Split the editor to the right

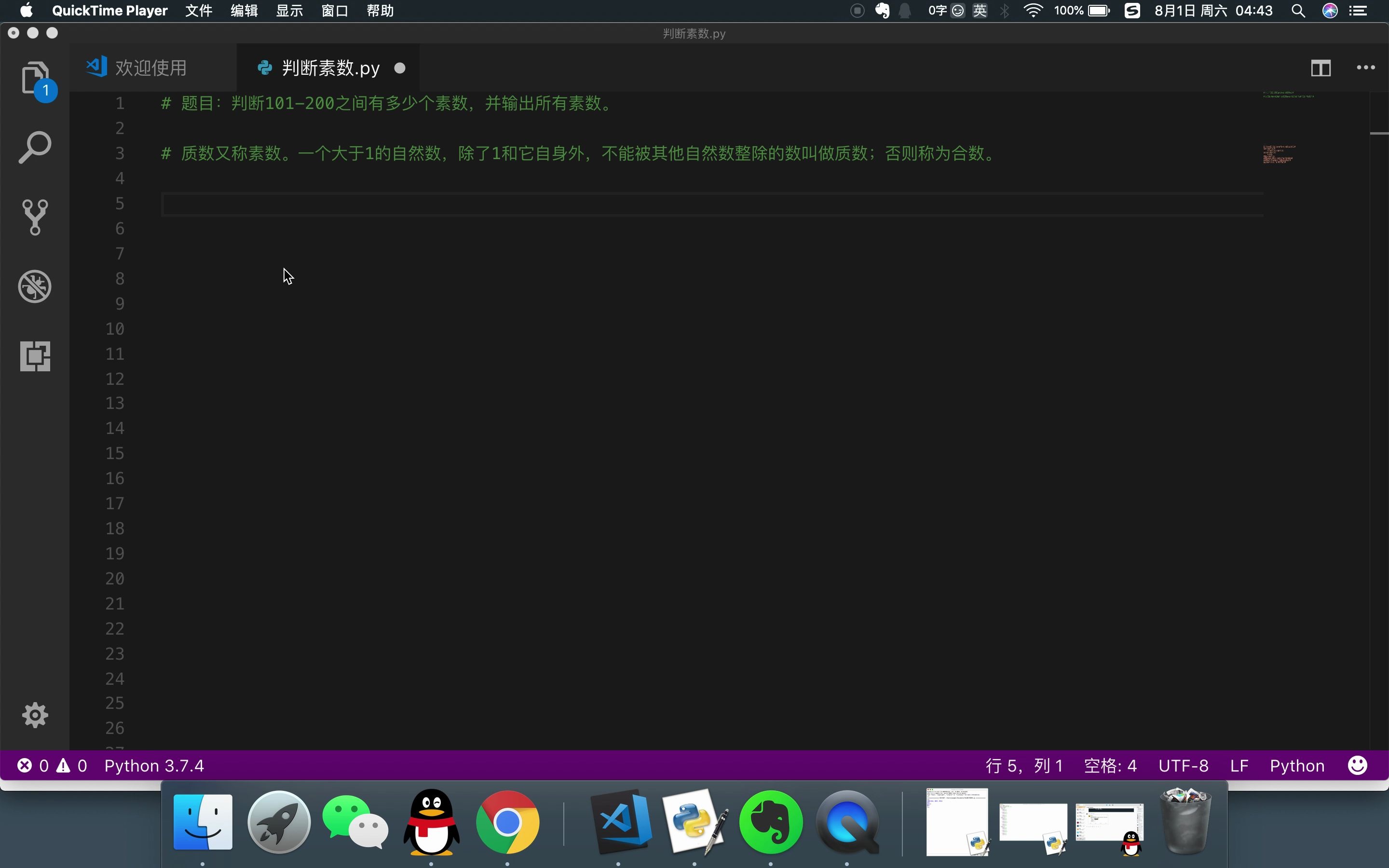coord(1321,68)
